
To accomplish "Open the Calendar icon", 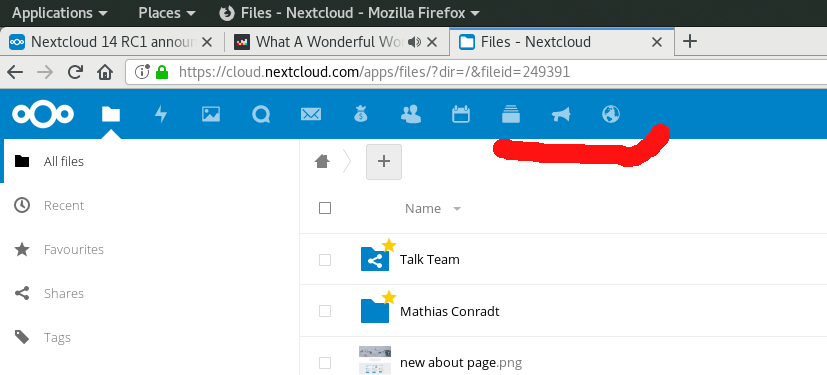I will [x=461, y=114].
